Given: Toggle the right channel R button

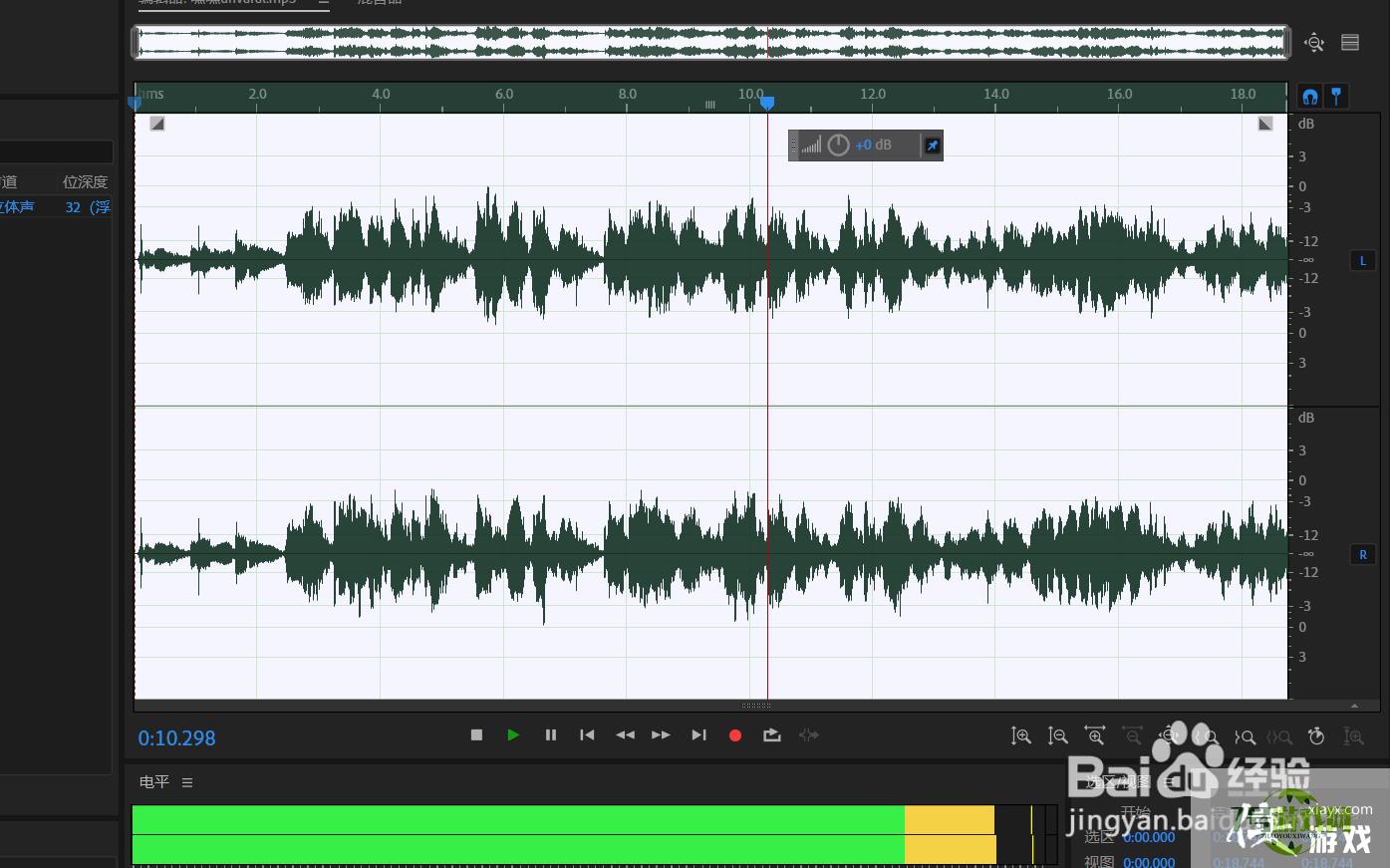Looking at the screenshot, I should (x=1363, y=554).
